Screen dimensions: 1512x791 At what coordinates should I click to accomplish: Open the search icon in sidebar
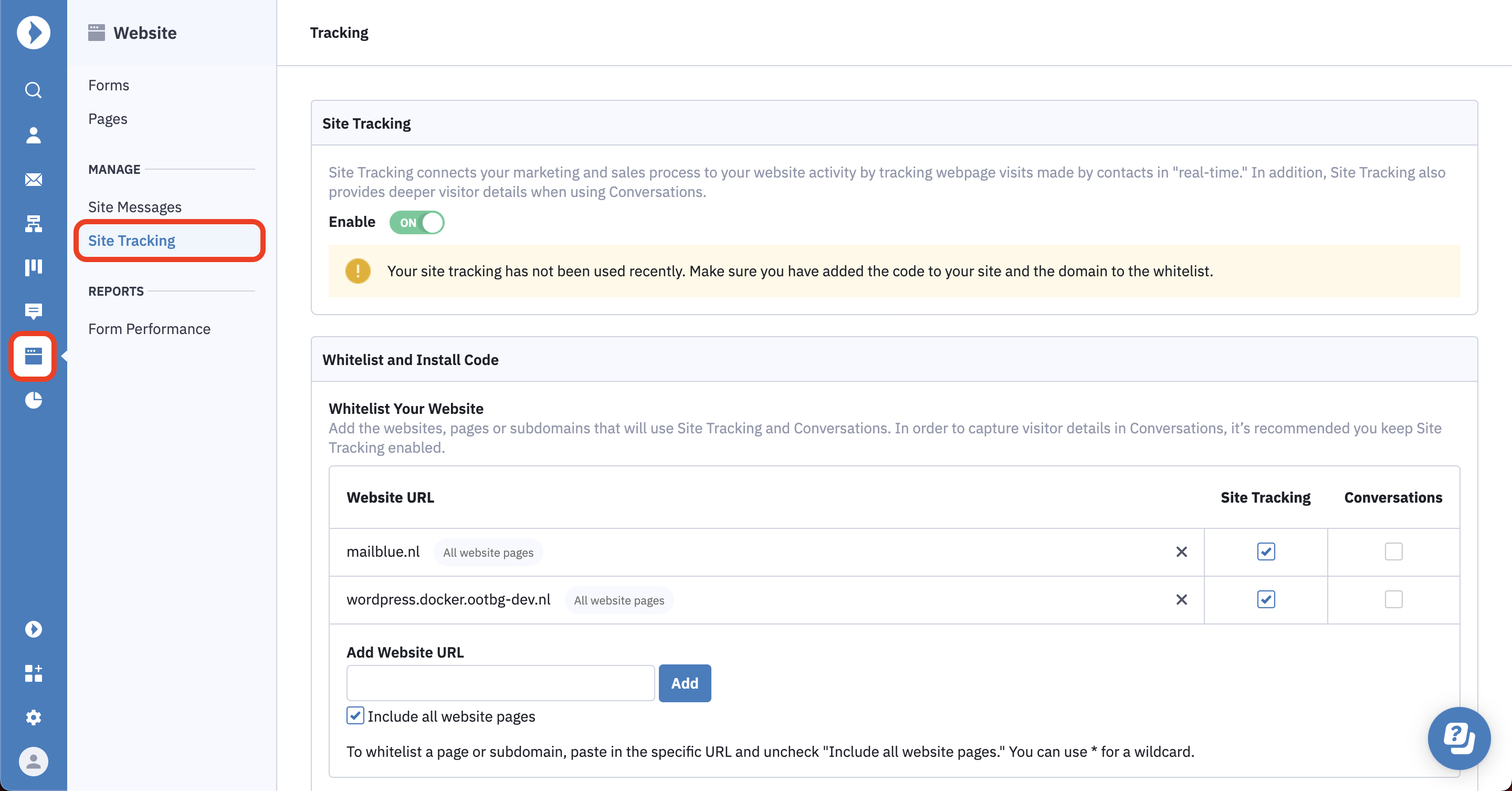pos(34,90)
